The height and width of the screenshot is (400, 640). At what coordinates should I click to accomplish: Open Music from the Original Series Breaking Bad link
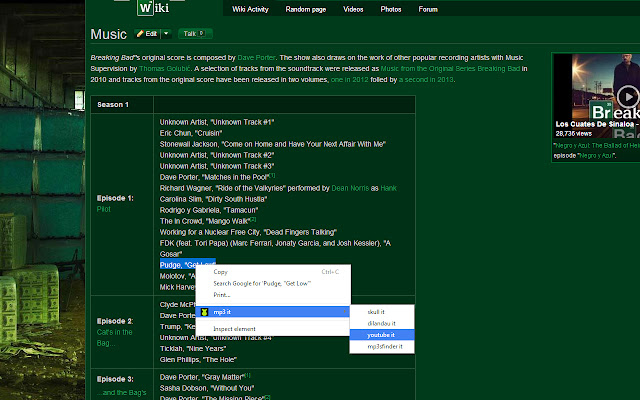tap(450, 69)
